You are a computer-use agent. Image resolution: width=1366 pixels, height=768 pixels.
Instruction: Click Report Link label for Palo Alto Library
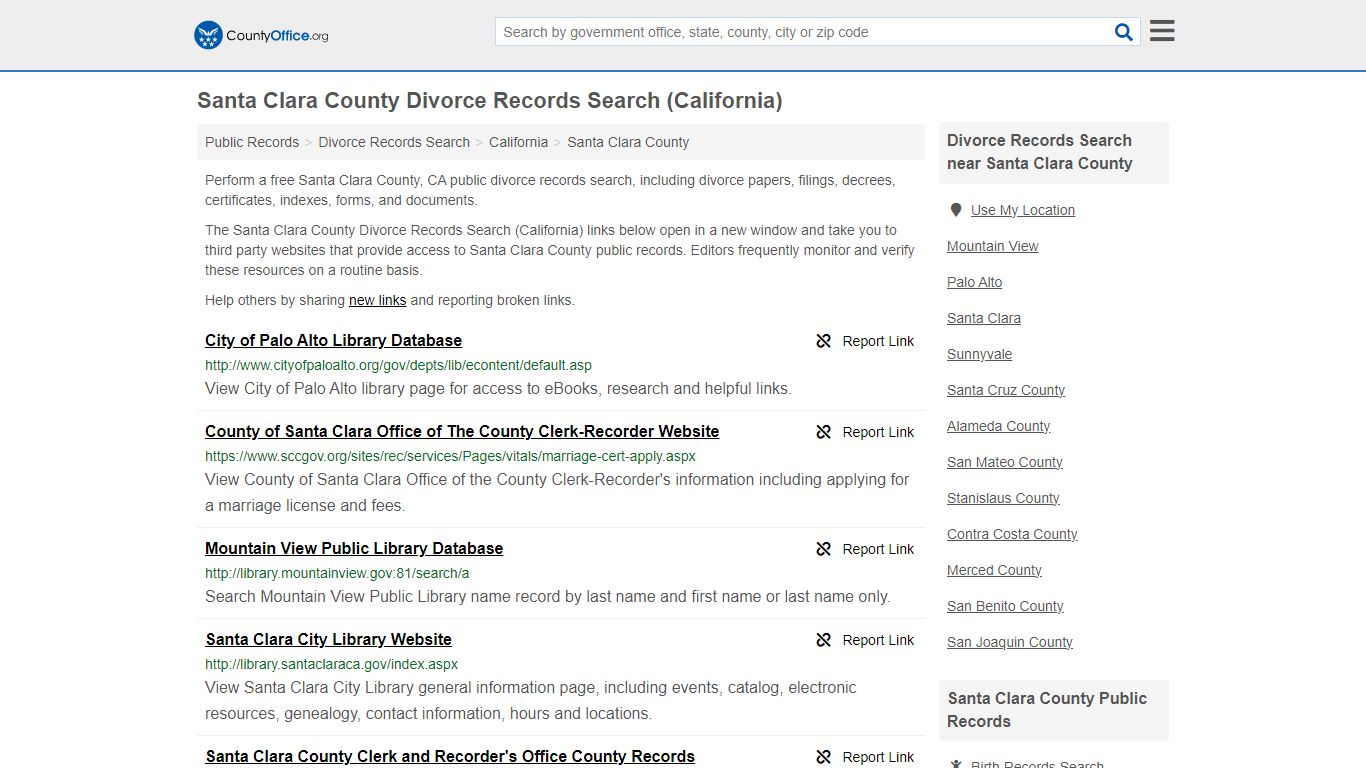coord(878,341)
